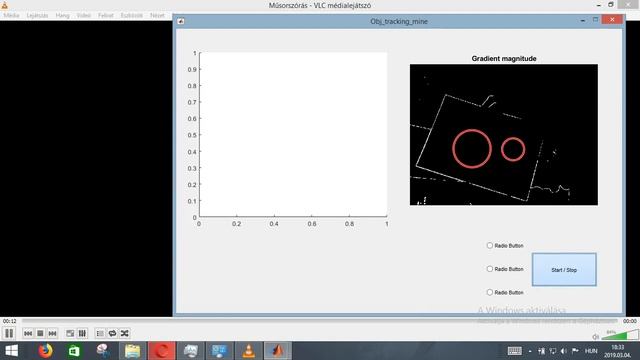This screenshot has height=360, width=640.
Task: Open the blue monitor-icon taskbar app
Action: coord(220,351)
